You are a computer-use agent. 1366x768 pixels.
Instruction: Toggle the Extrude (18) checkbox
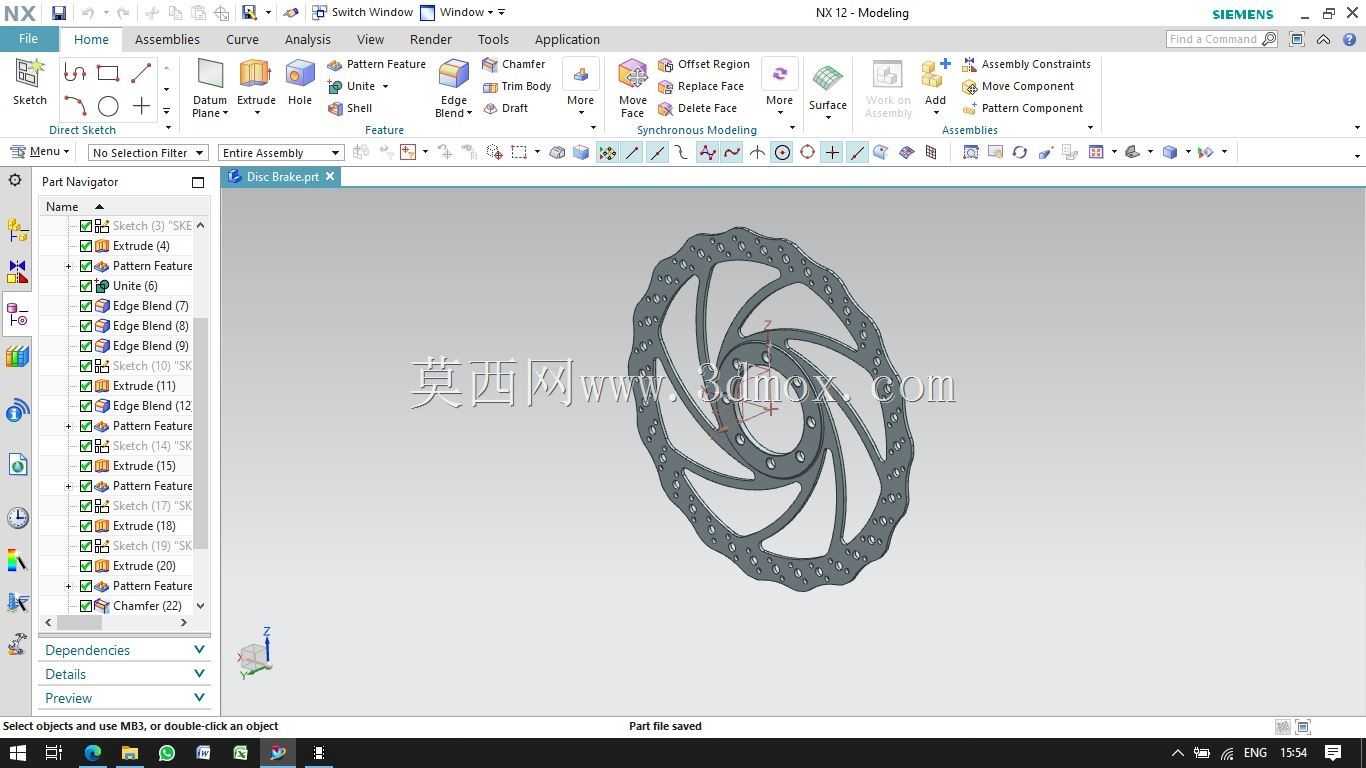click(86, 526)
